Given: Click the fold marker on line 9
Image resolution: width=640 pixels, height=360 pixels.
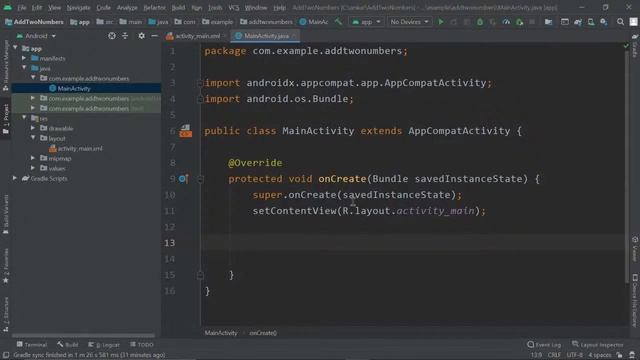Looking at the screenshot, I should click(200, 179).
